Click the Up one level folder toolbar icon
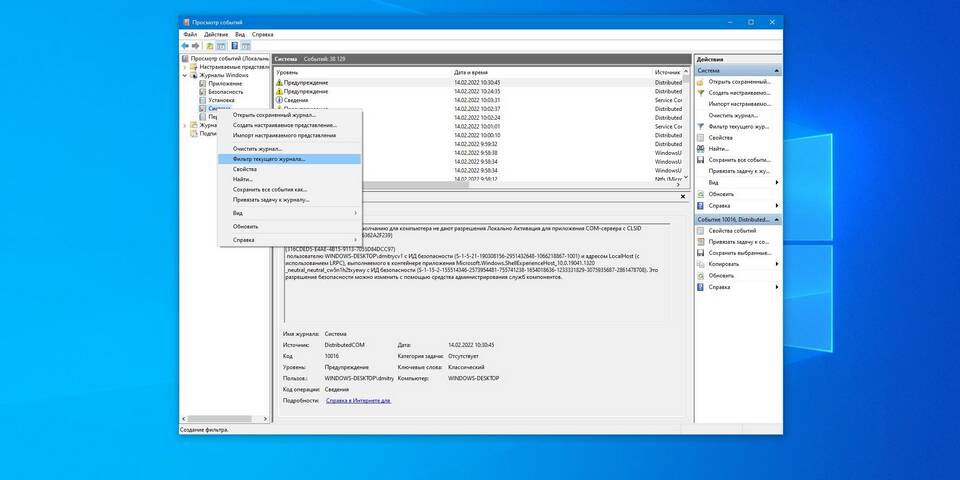The height and width of the screenshot is (480, 960). 210,46
